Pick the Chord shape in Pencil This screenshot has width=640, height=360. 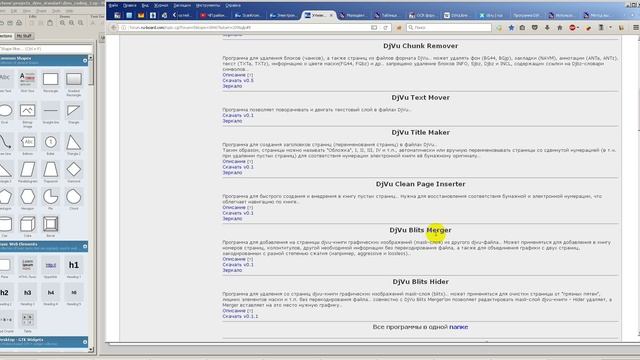[74, 197]
